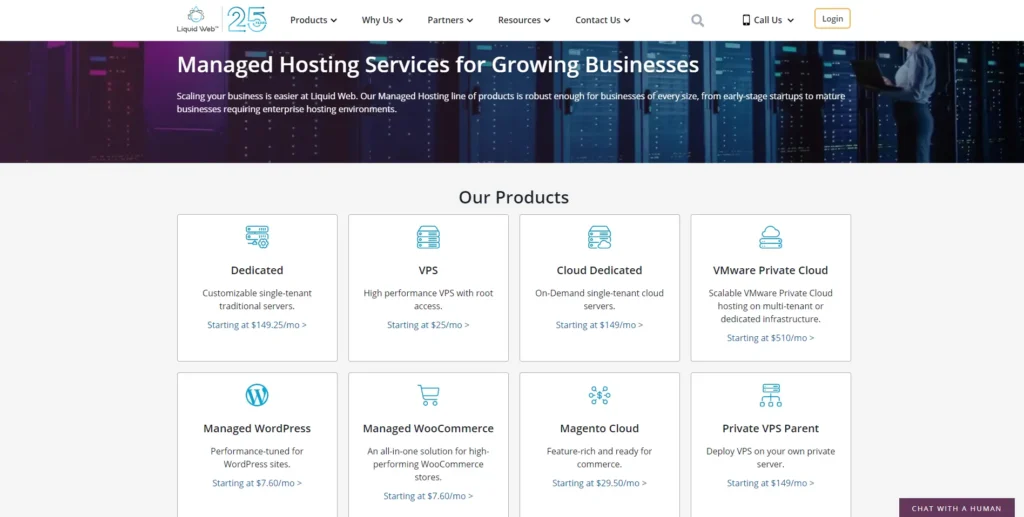
Task: Expand the Contact Us menu
Action: [602, 20]
